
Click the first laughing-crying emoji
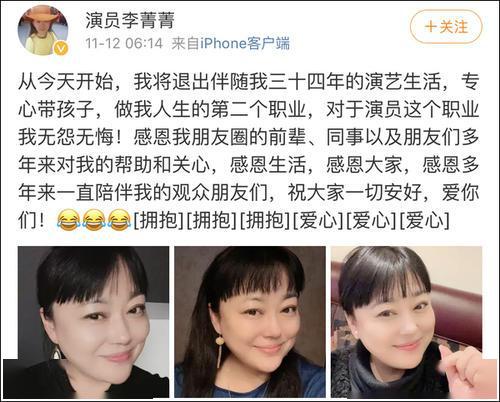coord(69,221)
